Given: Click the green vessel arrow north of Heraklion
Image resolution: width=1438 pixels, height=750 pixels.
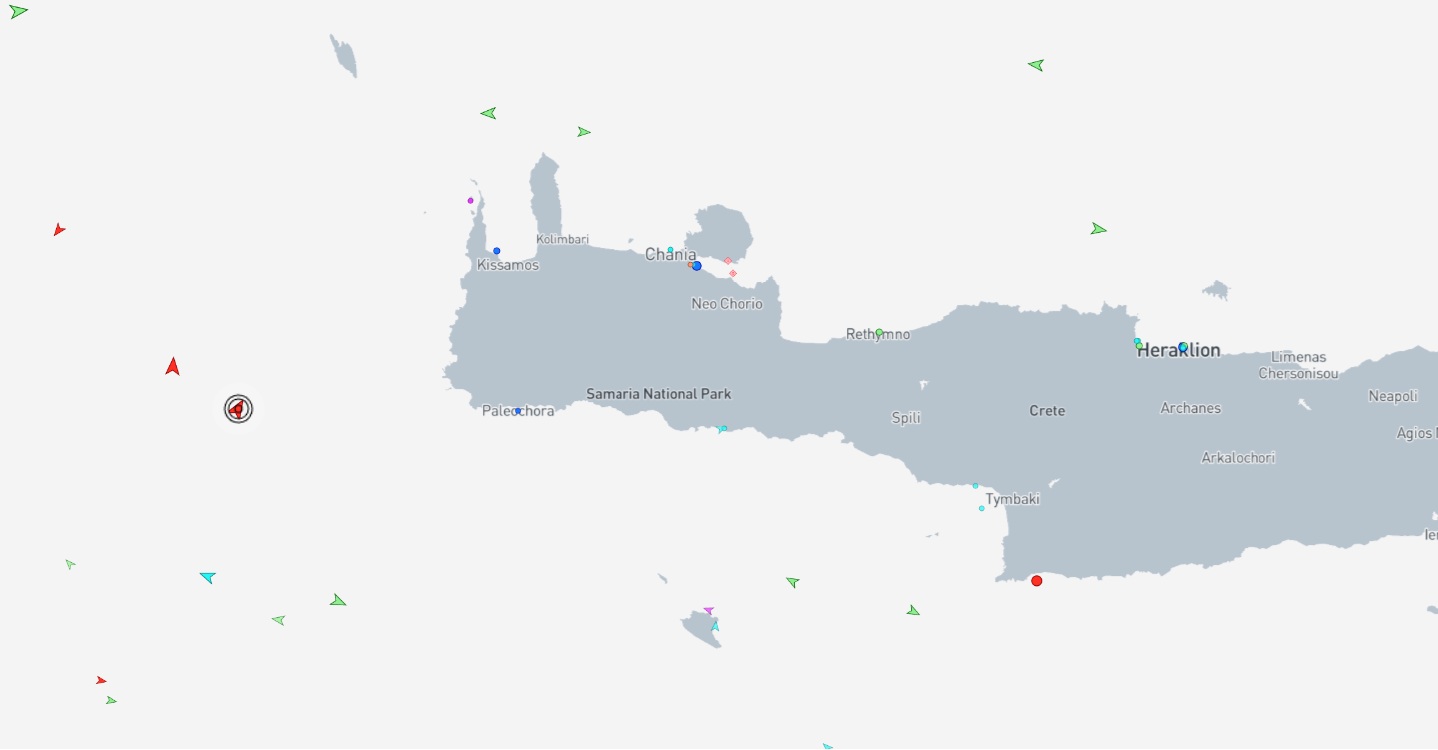Looking at the screenshot, I should click(x=1098, y=229).
